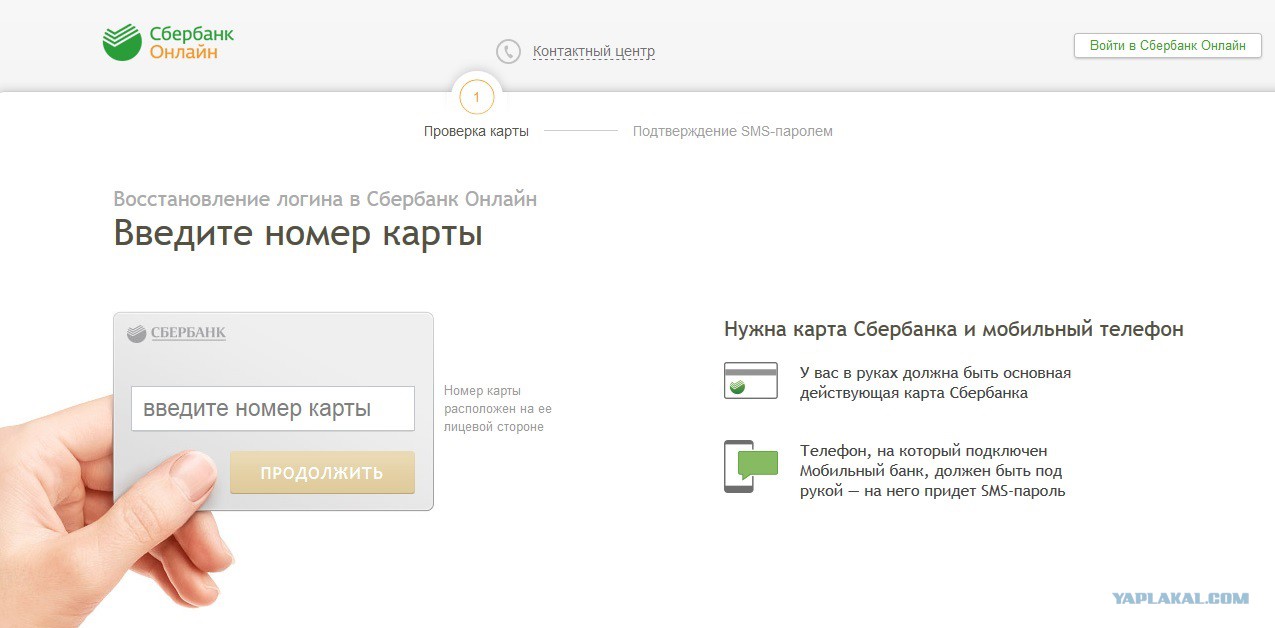
Task: Select the Проверка карты step
Action: coord(476,131)
